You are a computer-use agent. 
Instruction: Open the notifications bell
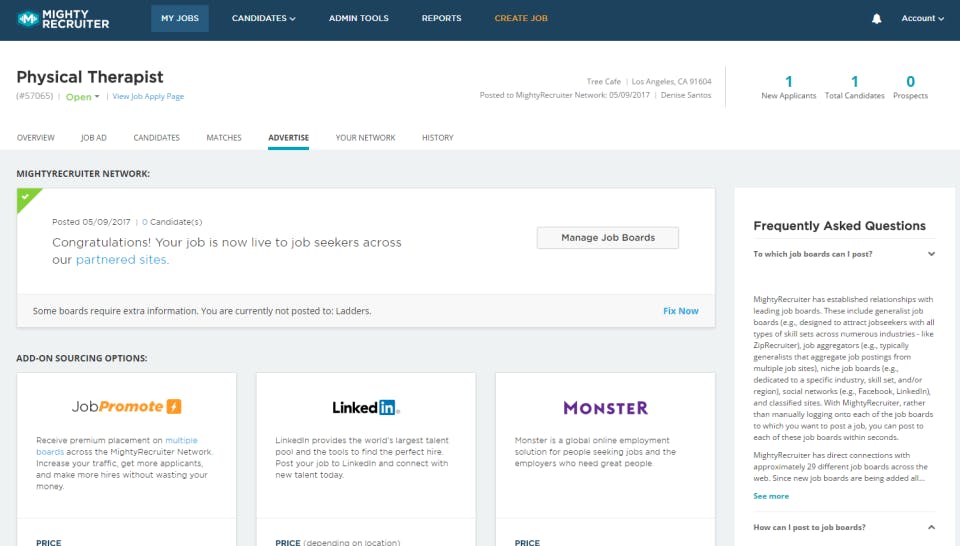(876, 19)
